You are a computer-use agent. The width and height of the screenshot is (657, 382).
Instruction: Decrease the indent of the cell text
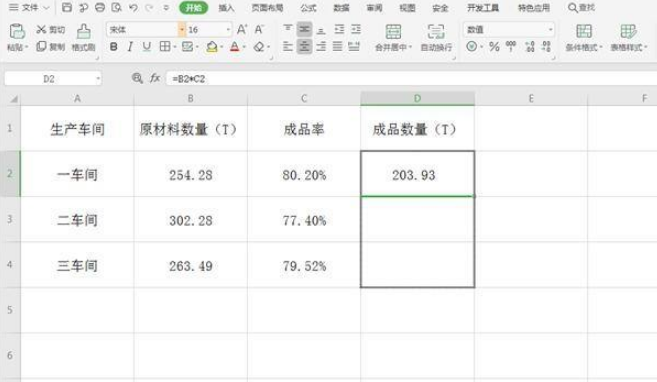pyautogui.click(x=339, y=29)
